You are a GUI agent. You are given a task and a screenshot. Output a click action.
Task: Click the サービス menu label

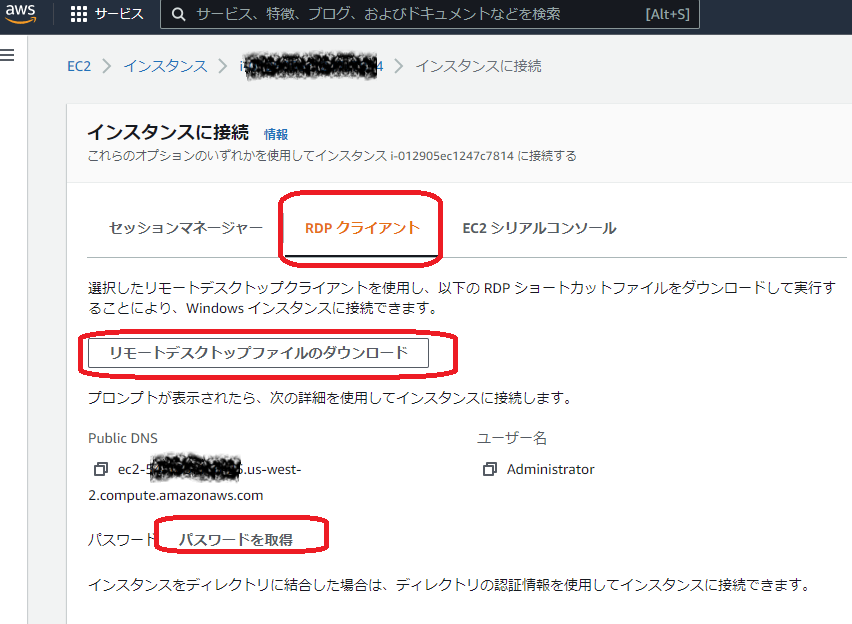(x=119, y=14)
